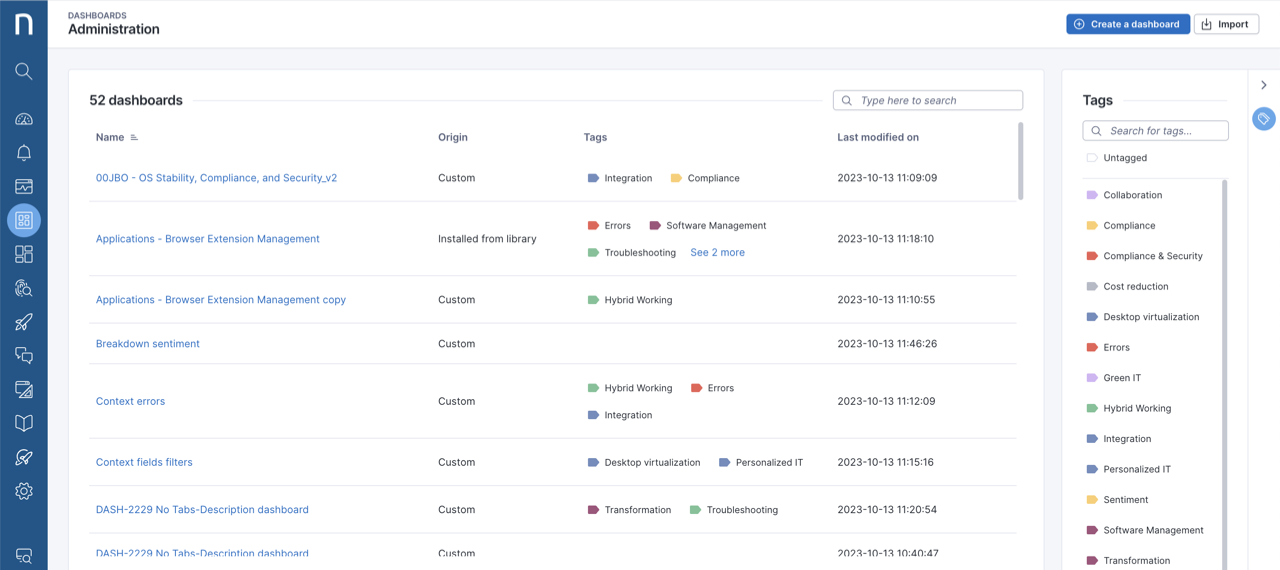
Task: Click the Origin column header
Action: click(x=452, y=137)
